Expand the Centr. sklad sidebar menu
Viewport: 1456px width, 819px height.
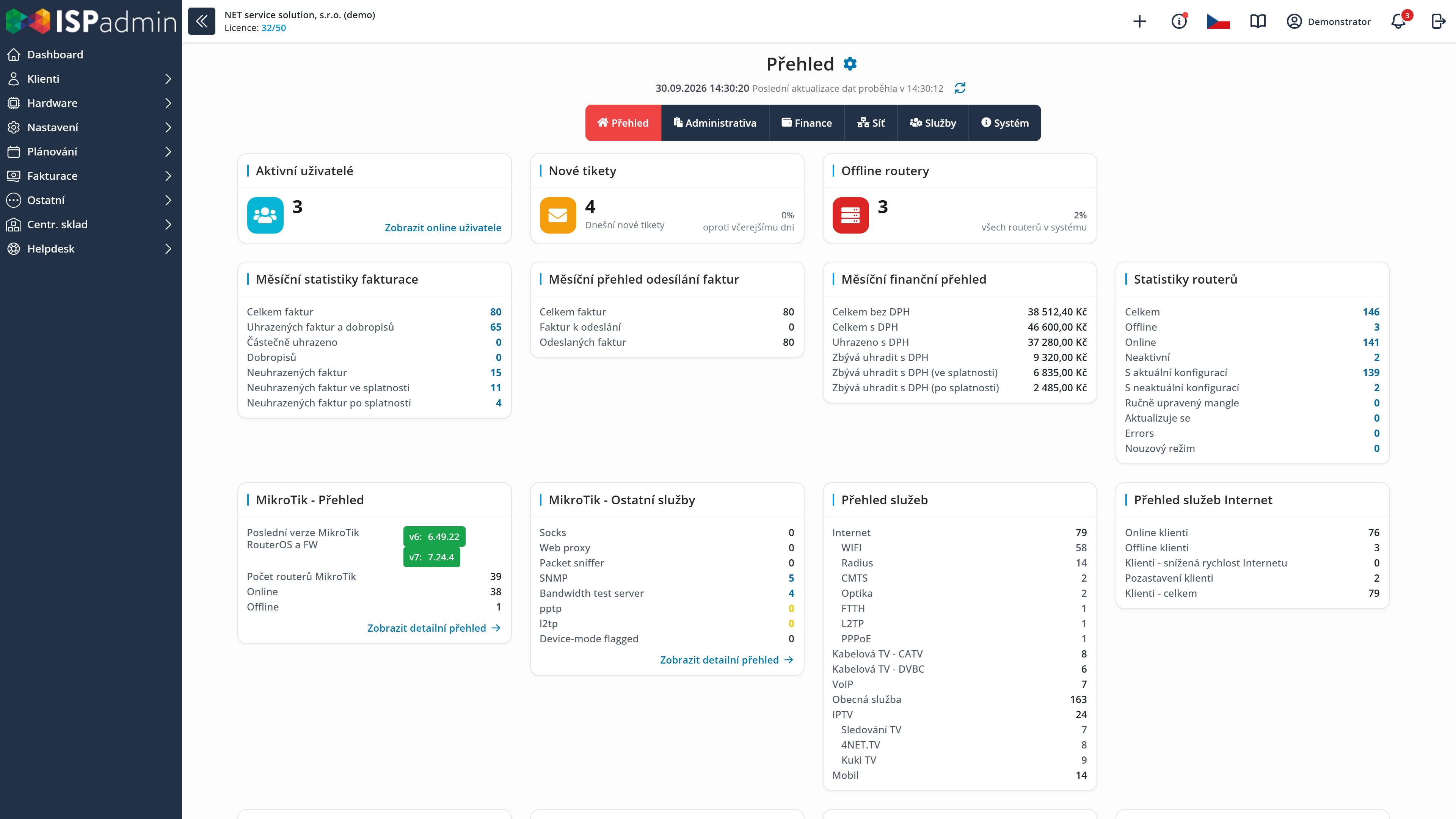91,224
